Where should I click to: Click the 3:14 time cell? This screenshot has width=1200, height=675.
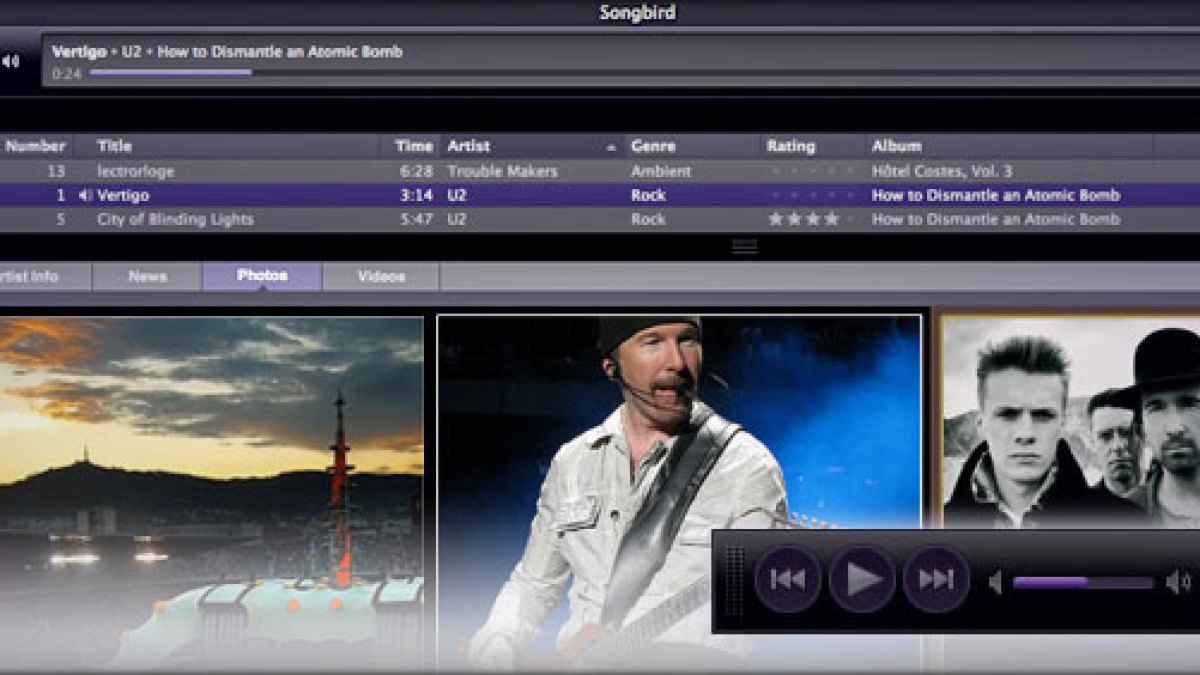[415, 196]
